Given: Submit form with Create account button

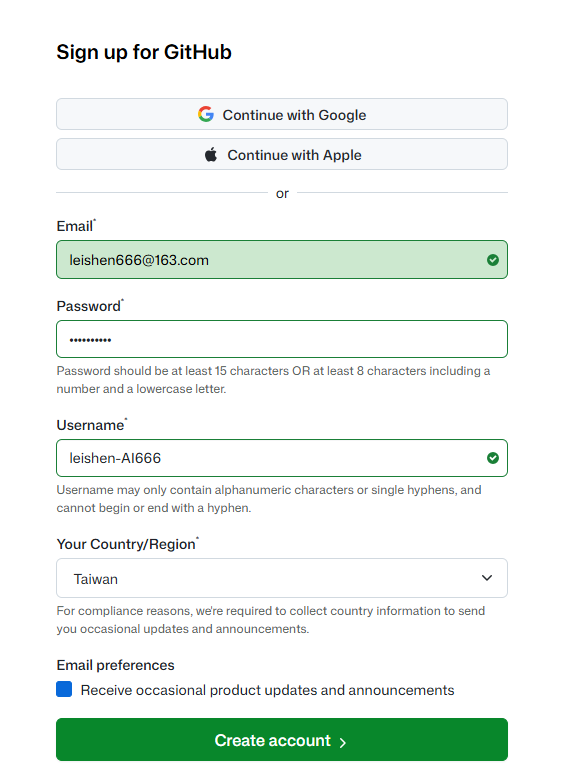Looking at the screenshot, I should 282,740.
